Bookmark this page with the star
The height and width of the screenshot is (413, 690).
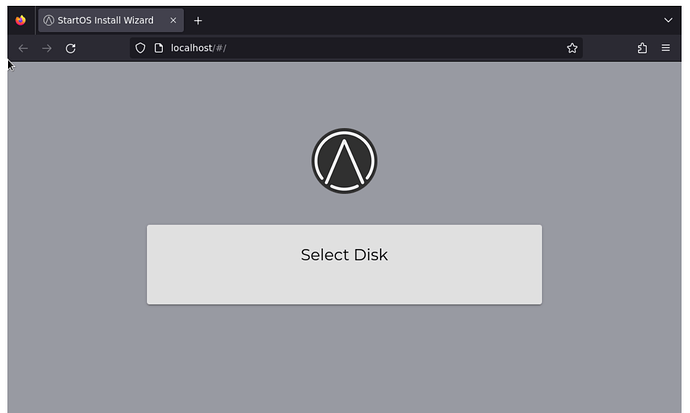point(572,48)
